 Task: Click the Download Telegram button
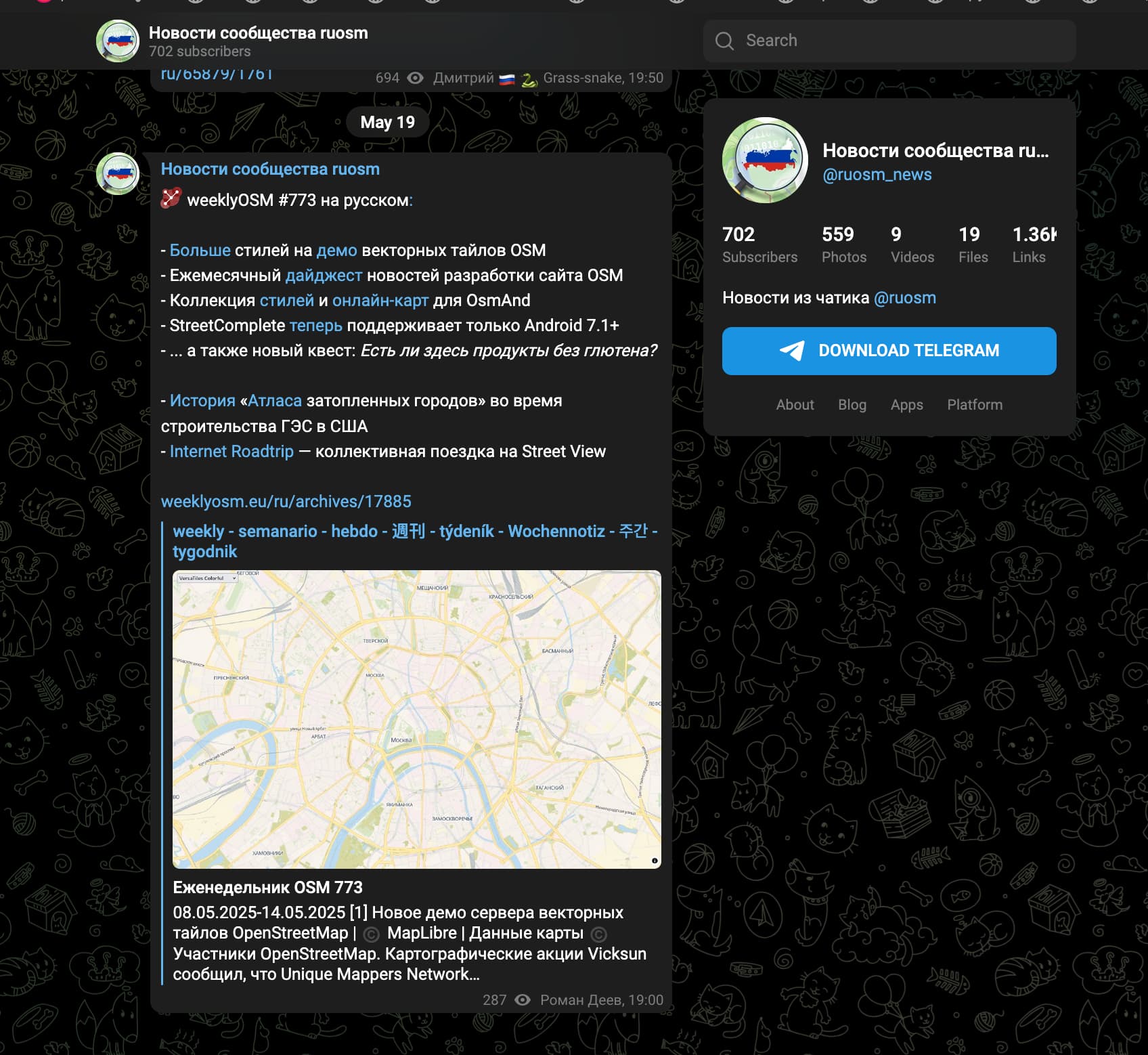(889, 351)
